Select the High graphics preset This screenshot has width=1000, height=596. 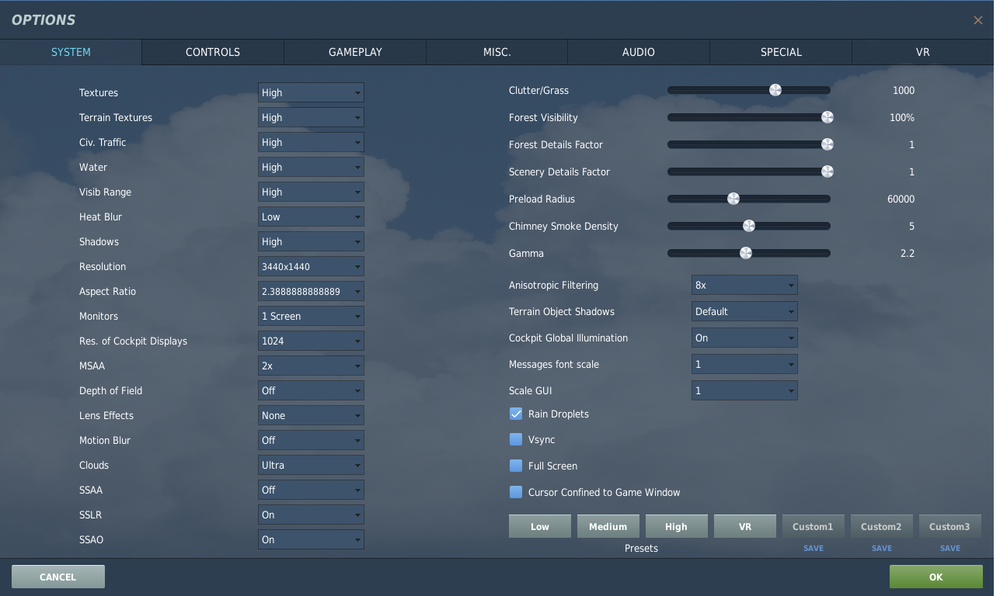[x=676, y=525]
